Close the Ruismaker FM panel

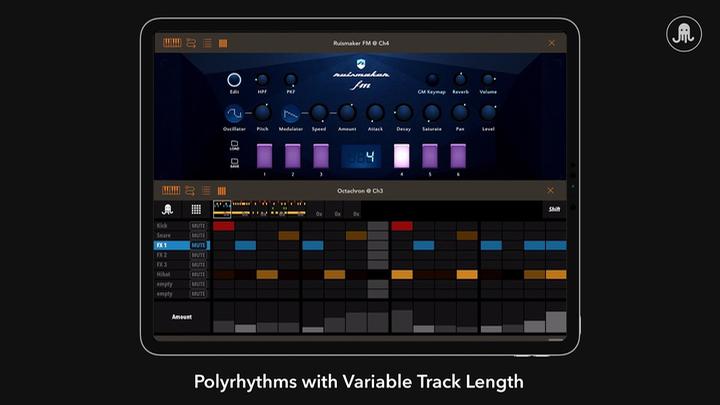551,43
